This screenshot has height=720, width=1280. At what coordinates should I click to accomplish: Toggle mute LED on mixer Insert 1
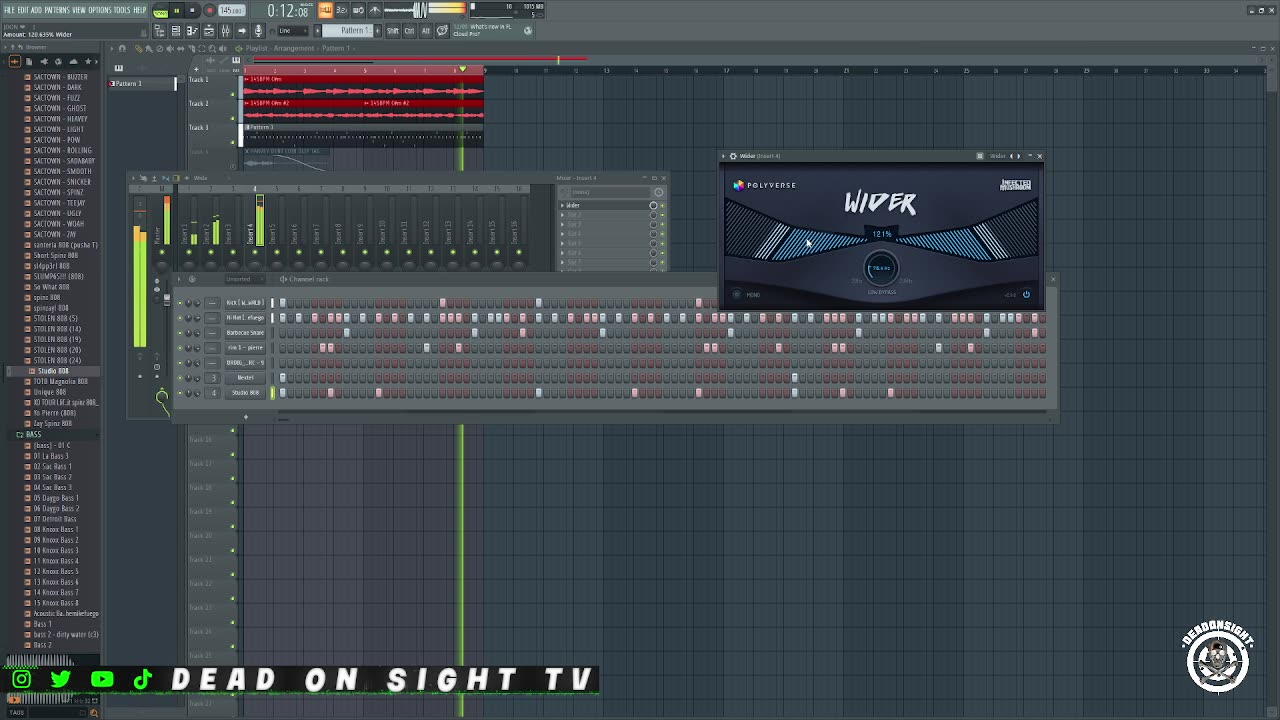click(x=189, y=252)
